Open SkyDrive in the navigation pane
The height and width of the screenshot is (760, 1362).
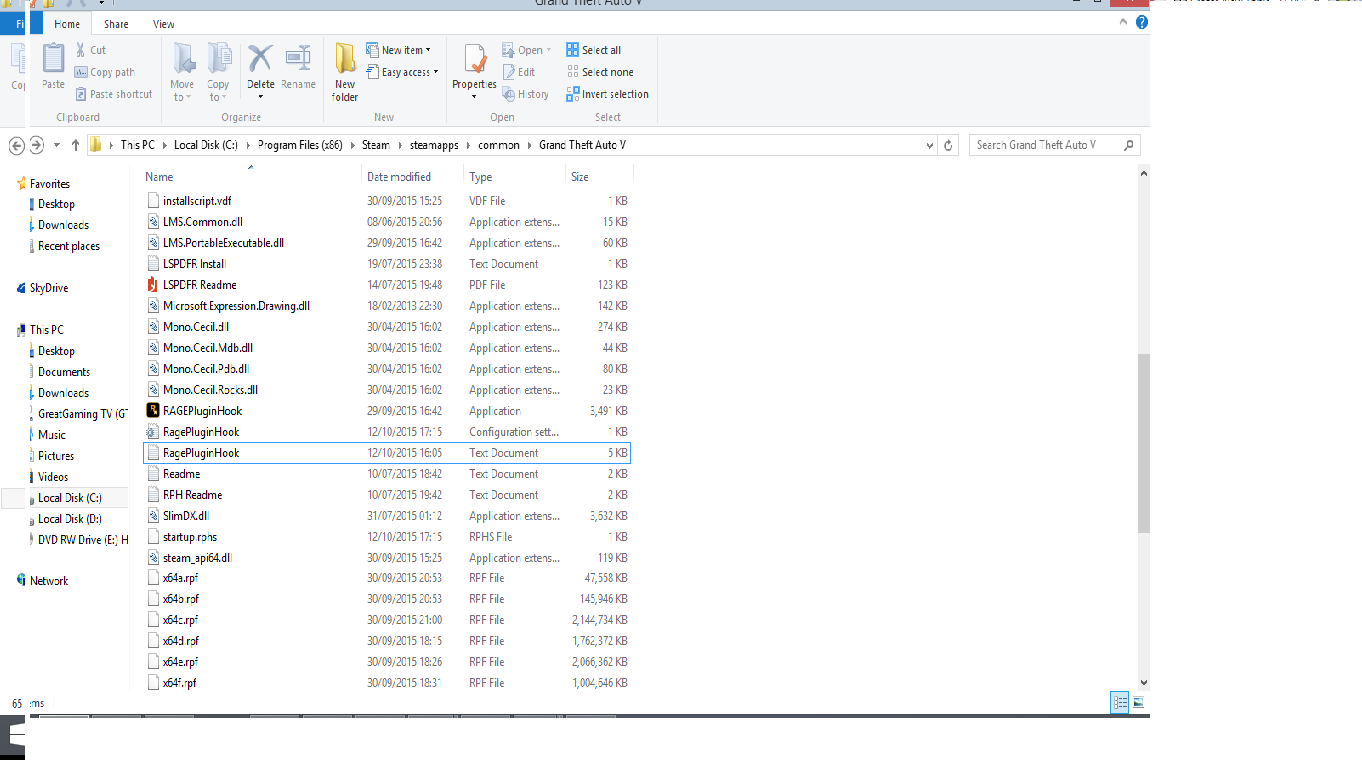click(48, 288)
